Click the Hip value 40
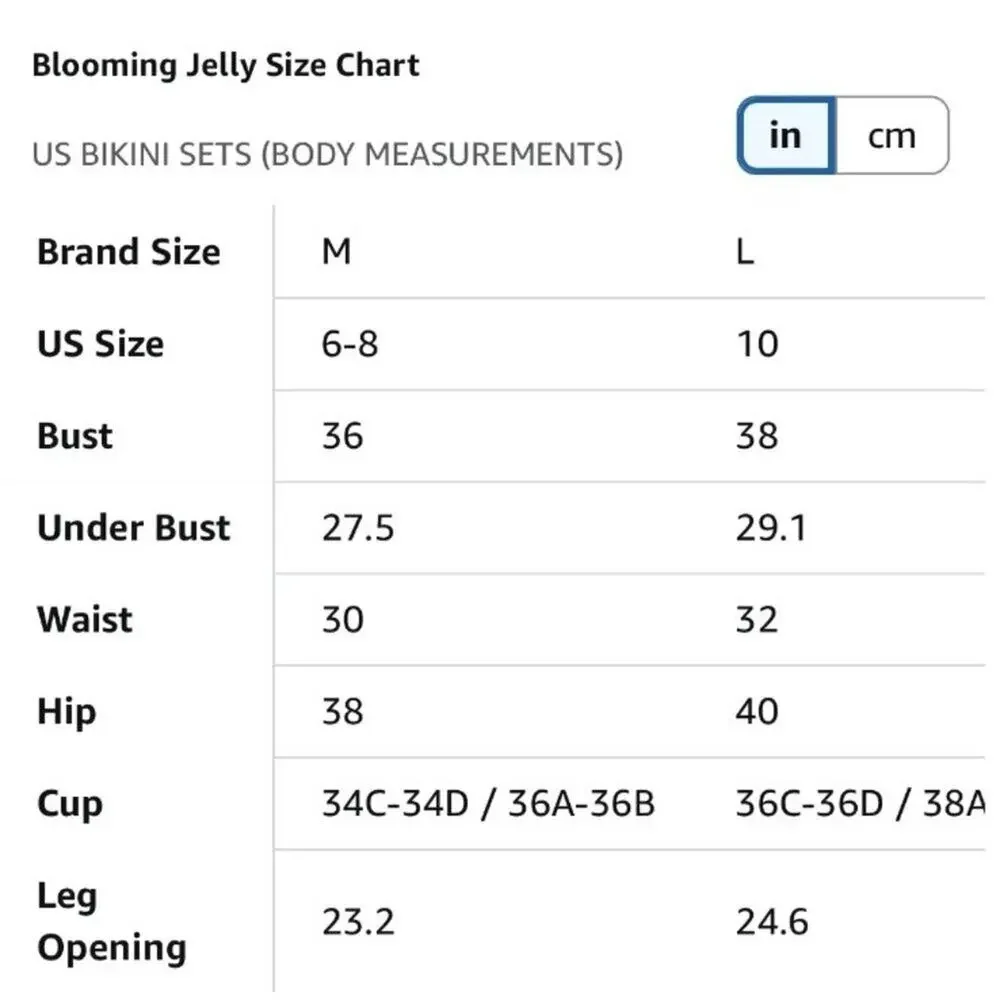The image size is (1000, 1000). (x=757, y=712)
